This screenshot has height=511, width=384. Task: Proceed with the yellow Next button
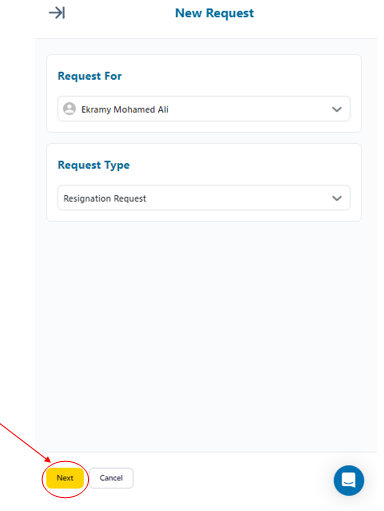point(65,478)
